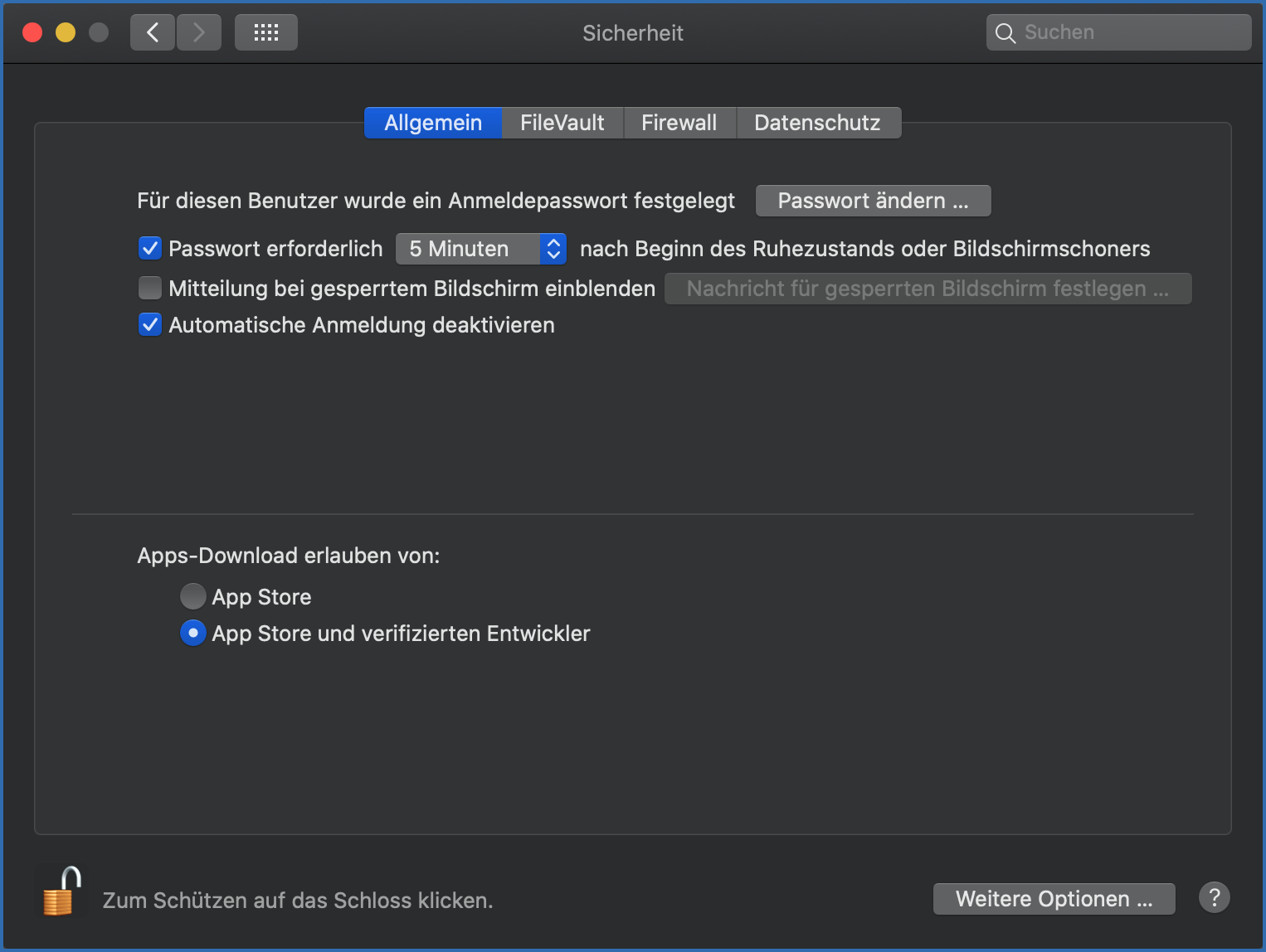Open the Firewall tab
Screen dimensions: 1266x952
pyautogui.click(x=679, y=122)
